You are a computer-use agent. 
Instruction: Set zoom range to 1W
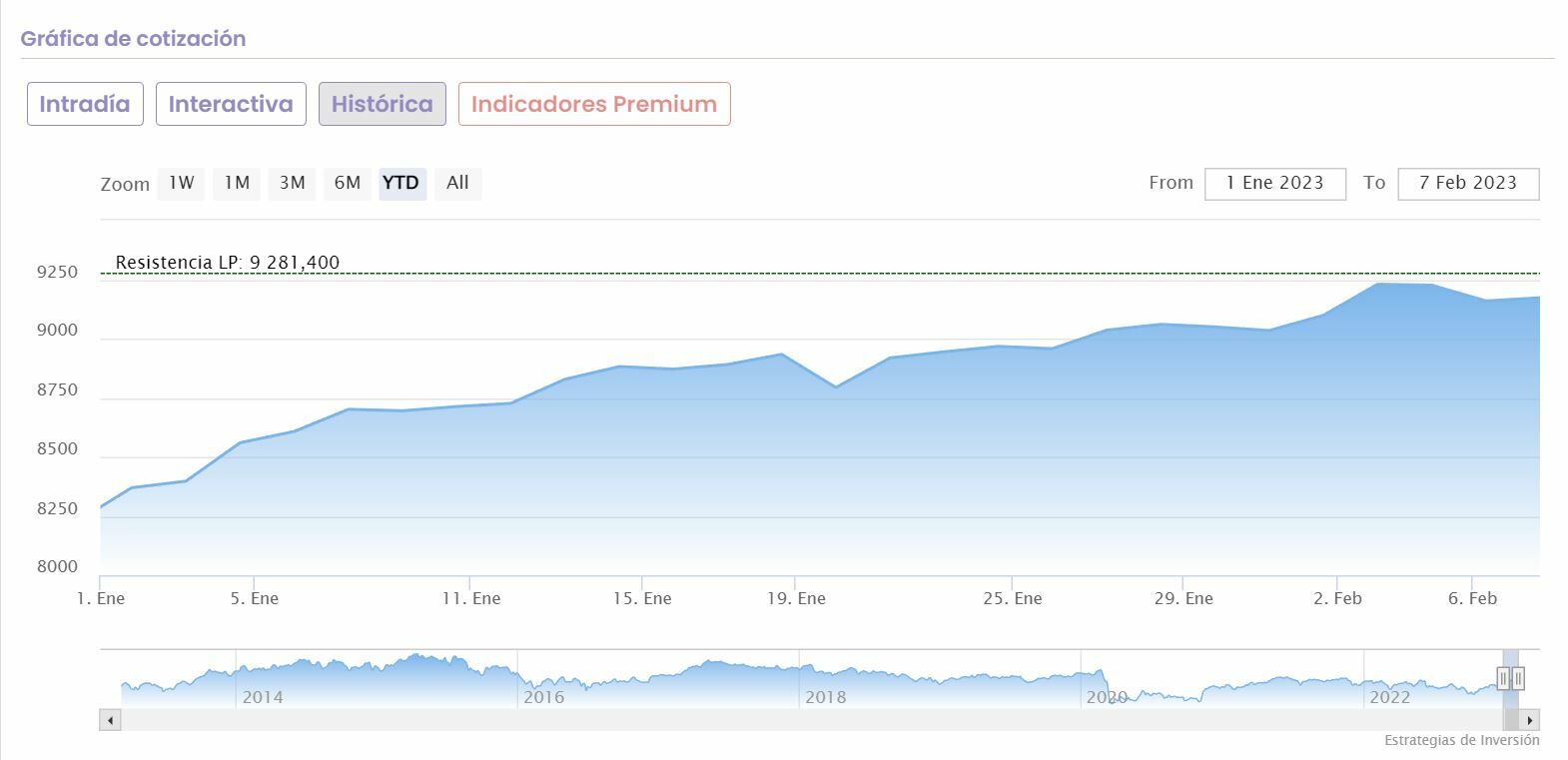point(181,183)
